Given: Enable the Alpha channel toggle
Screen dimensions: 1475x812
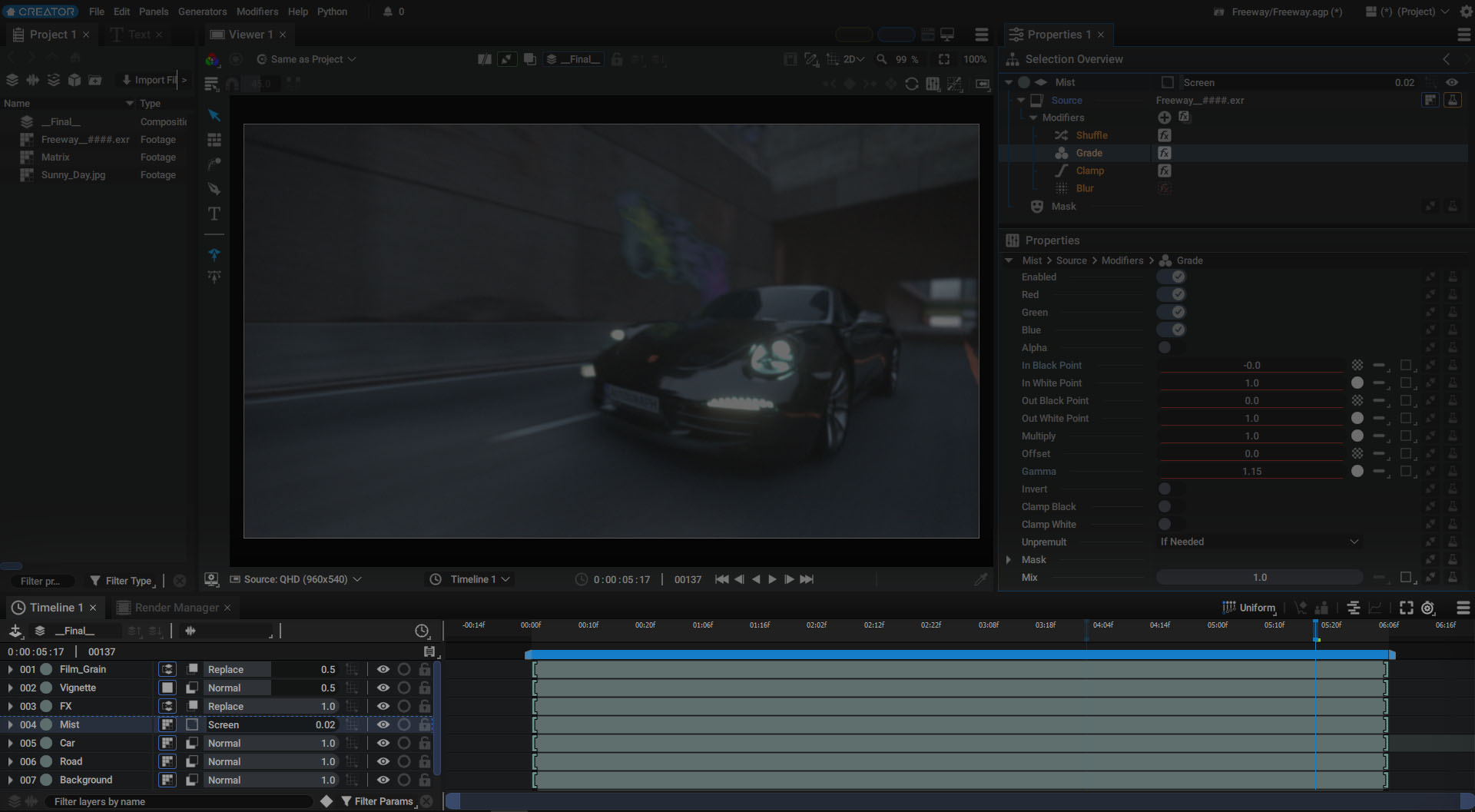Looking at the screenshot, I should pyautogui.click(x=1172, y=347).
